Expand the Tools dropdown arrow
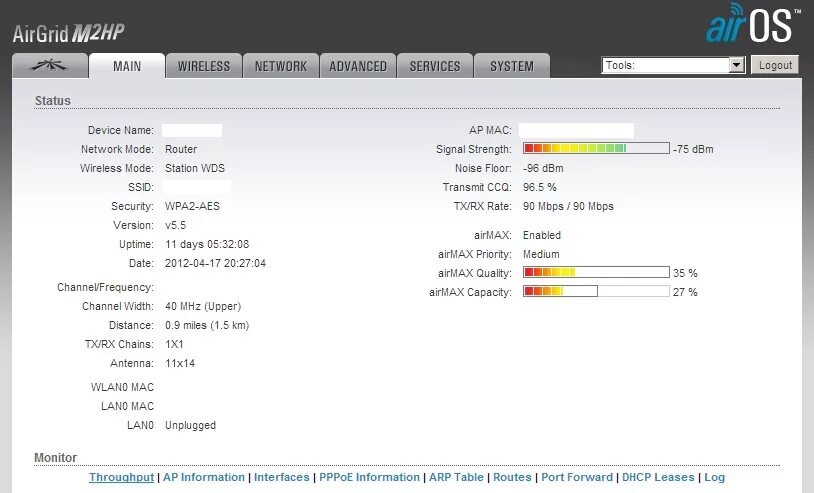The height and width of the screenshot is (493, 814). 737,65
